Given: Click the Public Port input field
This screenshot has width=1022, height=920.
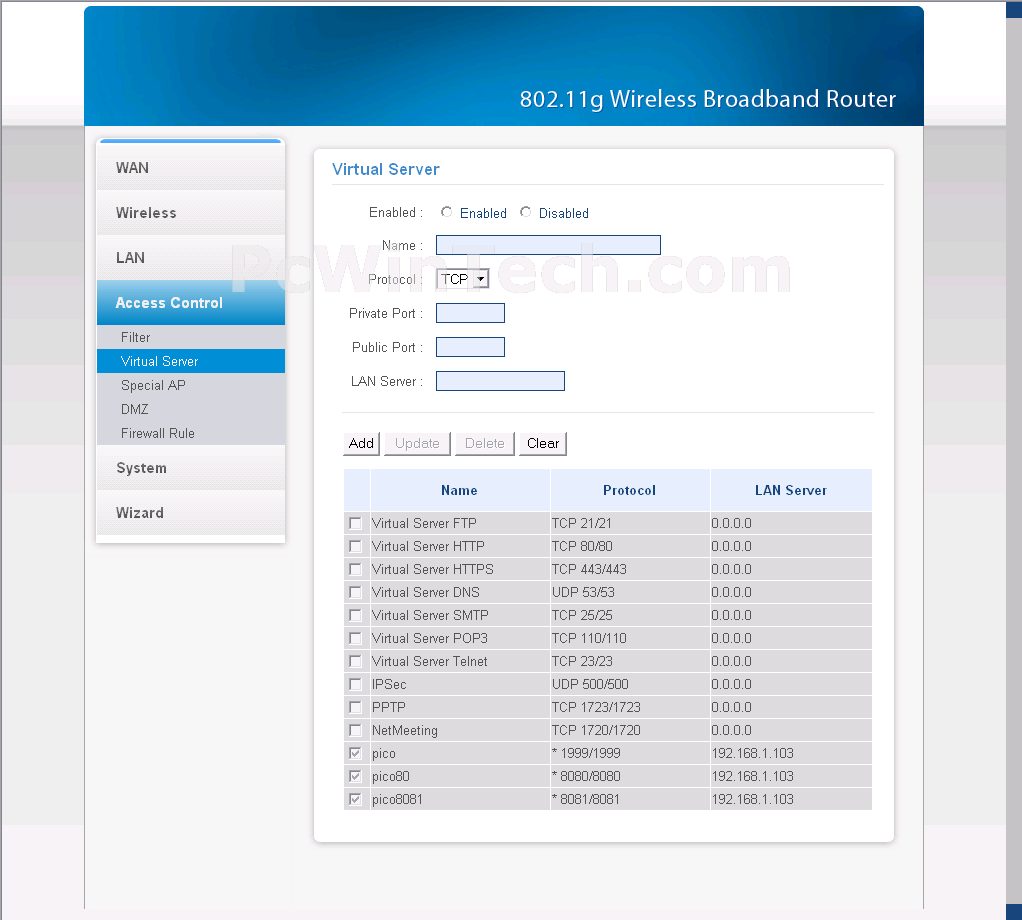Looking at the screenshot, I should pos(470,347).
